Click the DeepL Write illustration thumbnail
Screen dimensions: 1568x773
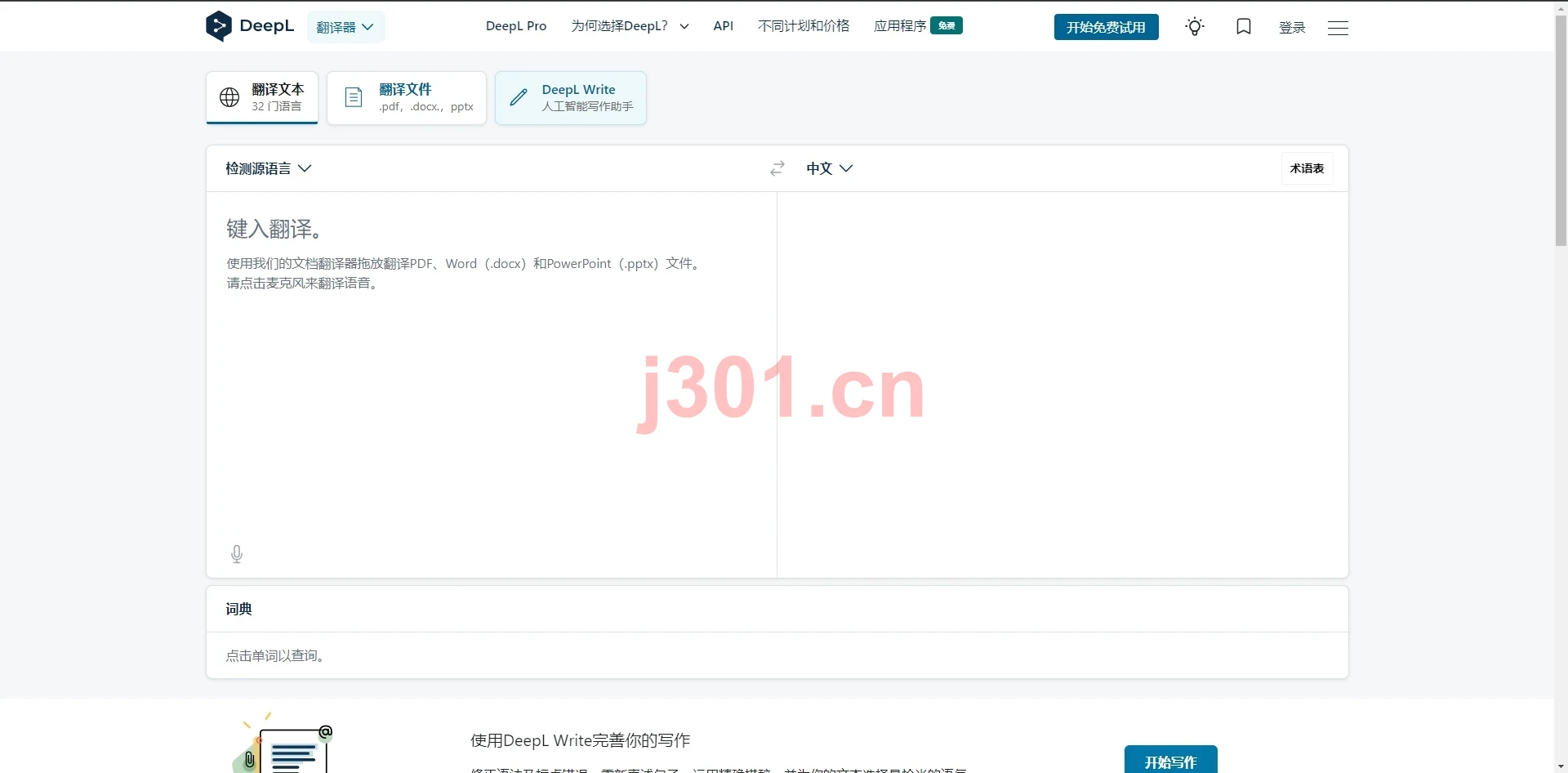pos(283,742)
